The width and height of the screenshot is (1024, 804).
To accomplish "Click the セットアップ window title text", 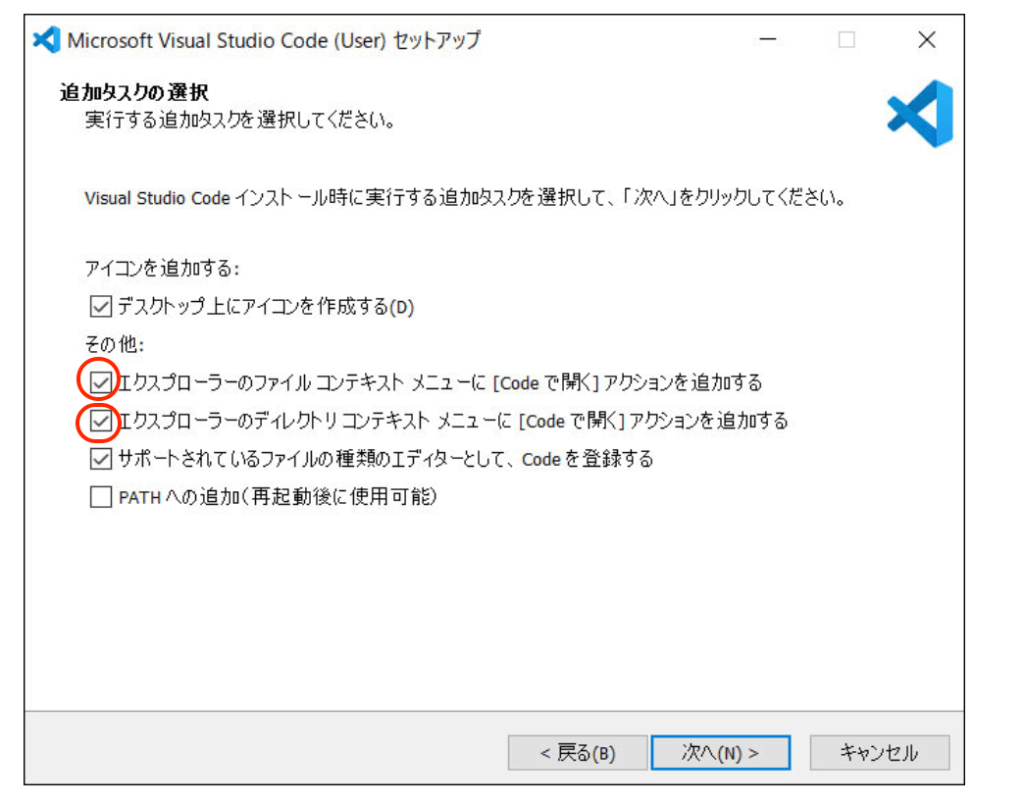I will [273, 41].
